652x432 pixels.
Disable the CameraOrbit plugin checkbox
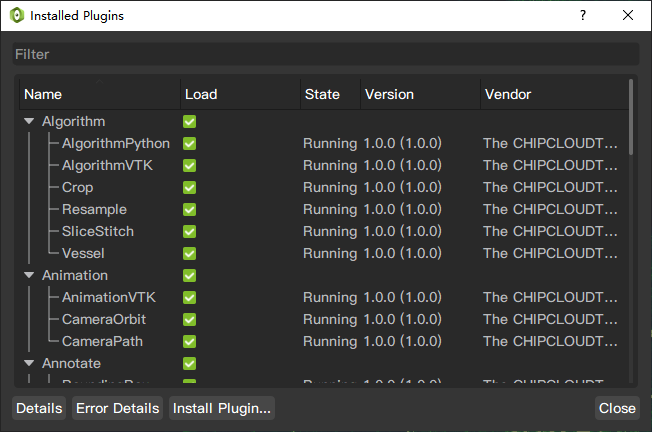pos(190,319)
